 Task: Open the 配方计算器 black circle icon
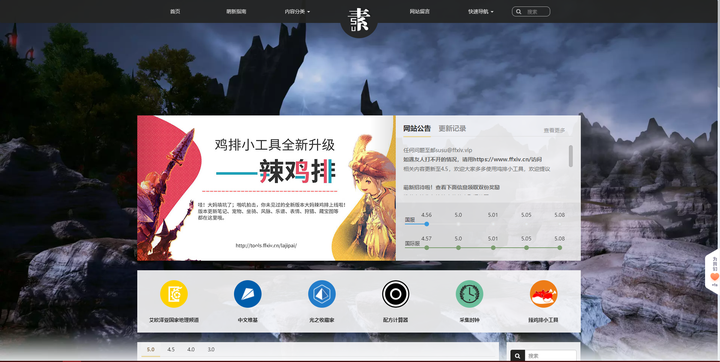pos(395,294)
